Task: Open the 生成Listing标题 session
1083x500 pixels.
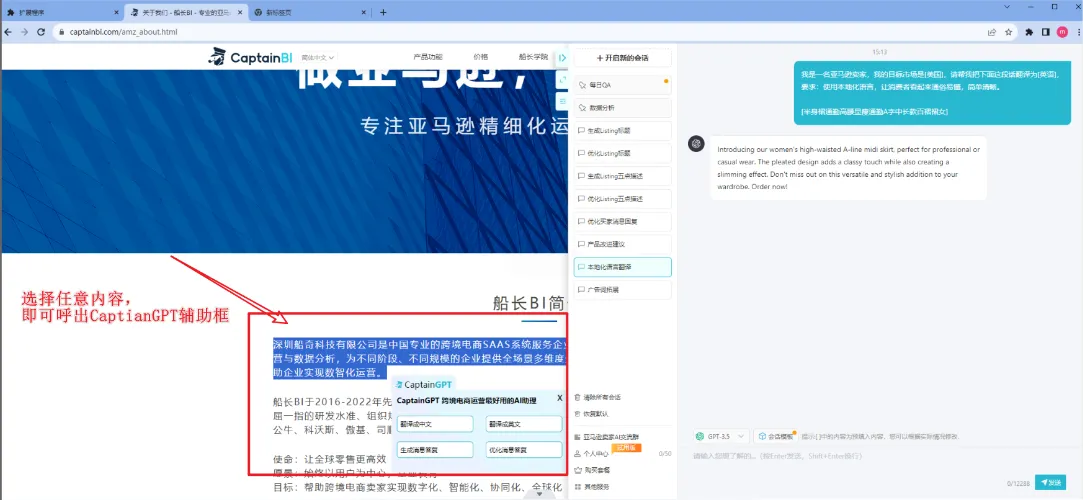Action: click(x=622, y=131)
